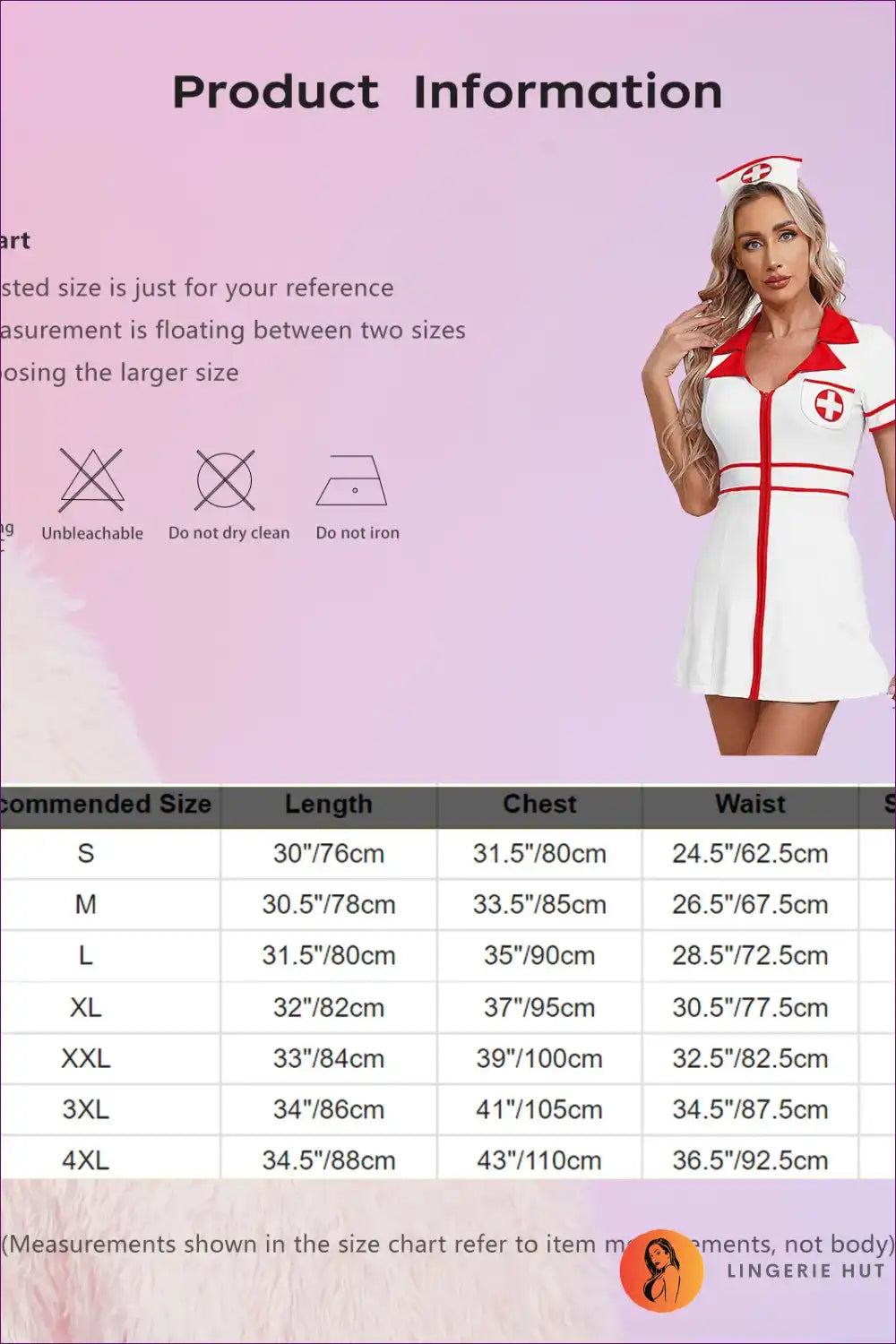Click the red cross badge on the uniform
The height and width of the screenshot is (1344, 896).
point(829,405)
